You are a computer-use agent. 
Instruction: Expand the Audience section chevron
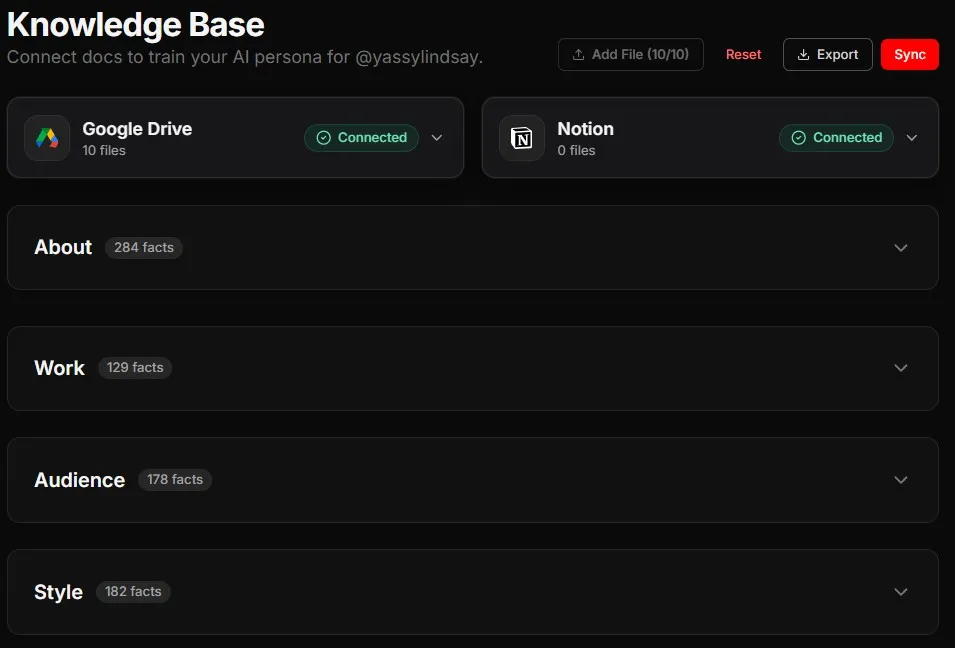pos(901,480)
